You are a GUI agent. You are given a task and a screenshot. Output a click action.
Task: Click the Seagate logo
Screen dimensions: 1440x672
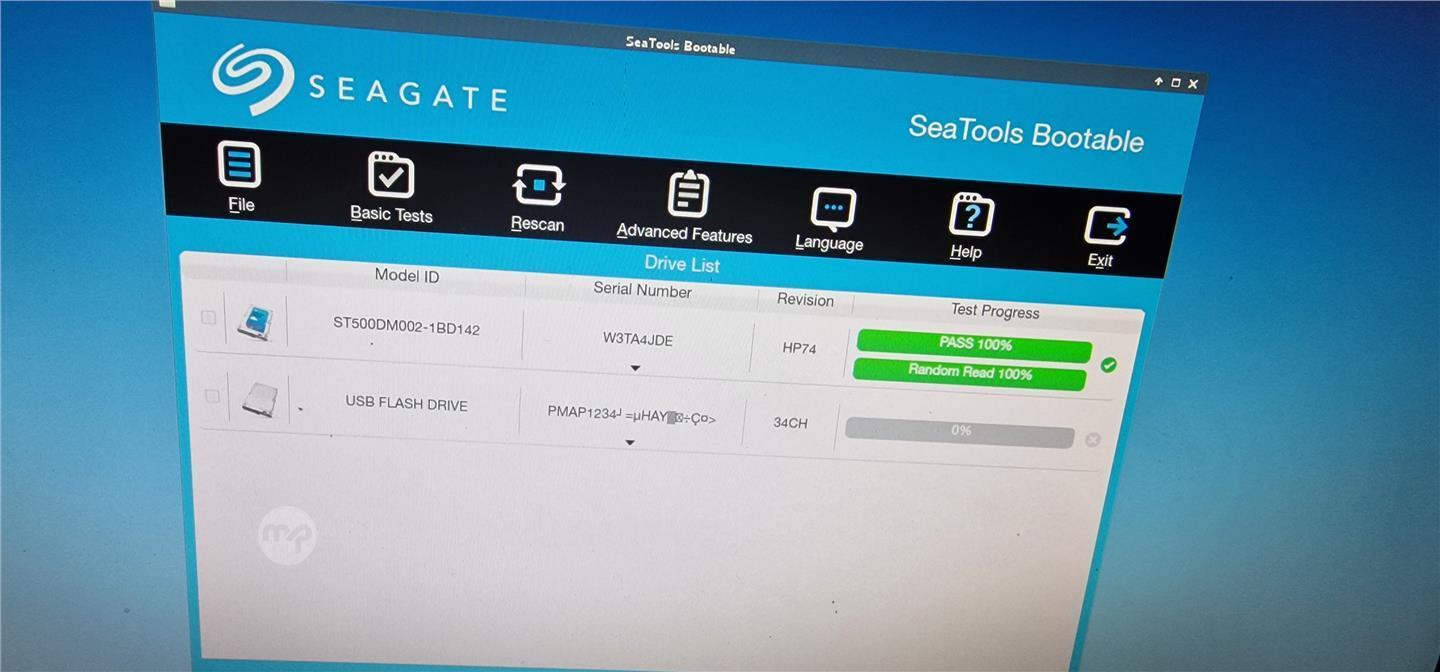coord(359,83)
